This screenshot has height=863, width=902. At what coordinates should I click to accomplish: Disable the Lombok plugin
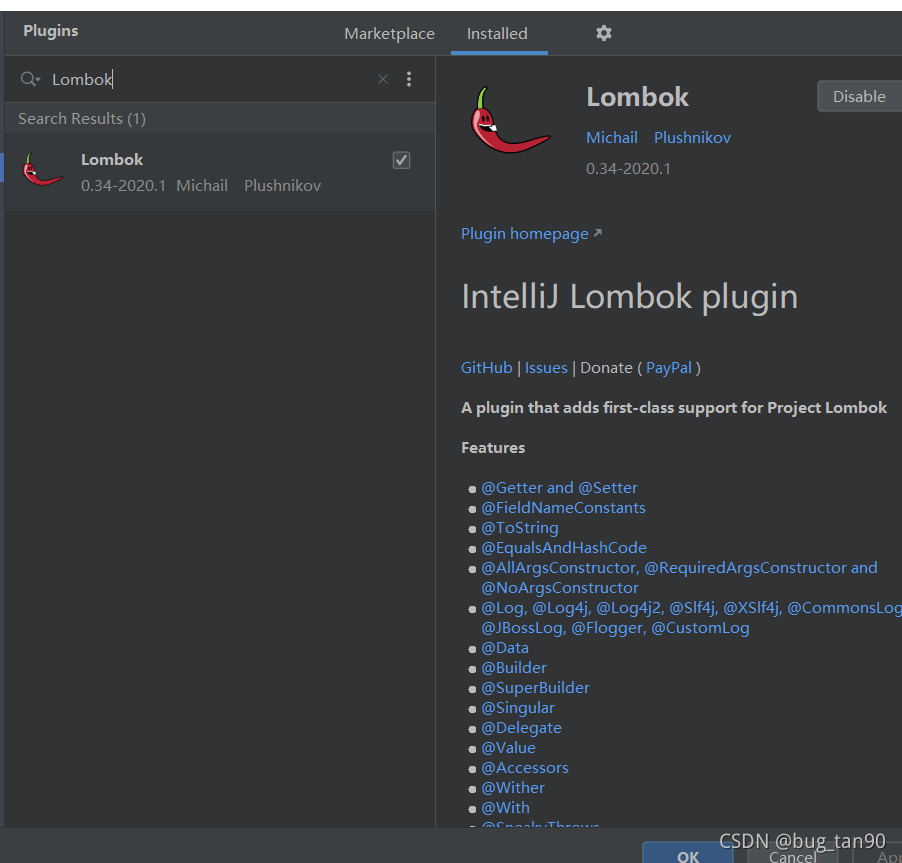(x=859, y=97)
